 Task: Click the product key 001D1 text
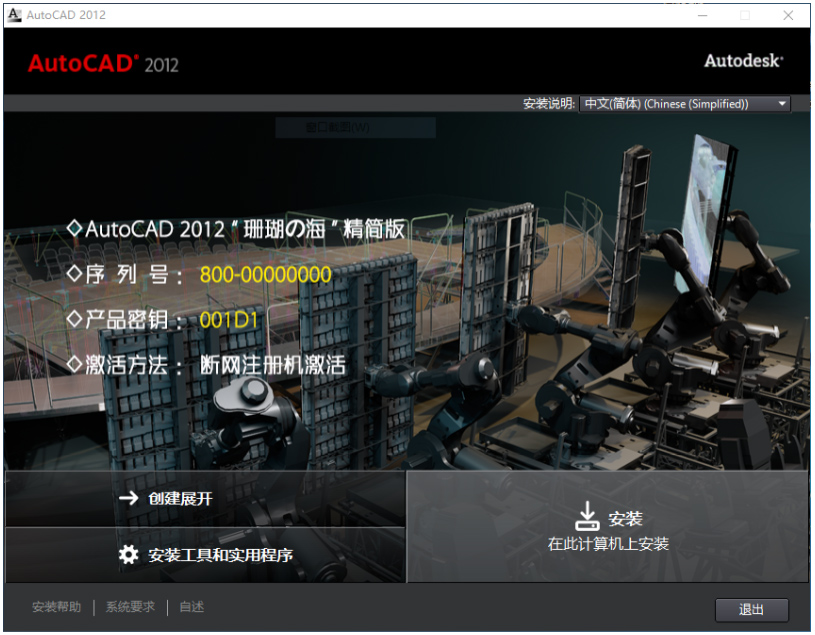point(227,320)
